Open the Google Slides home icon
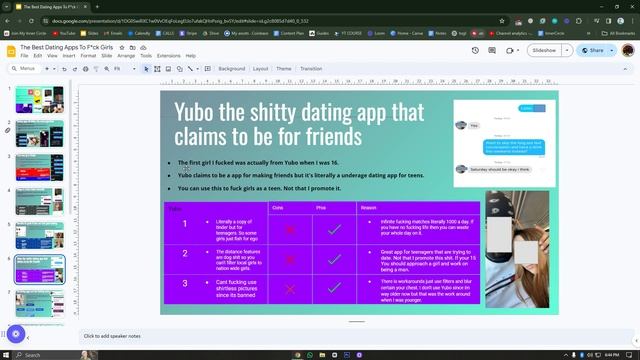The height and width of the screenshot is (360, 640). point(11,51)
